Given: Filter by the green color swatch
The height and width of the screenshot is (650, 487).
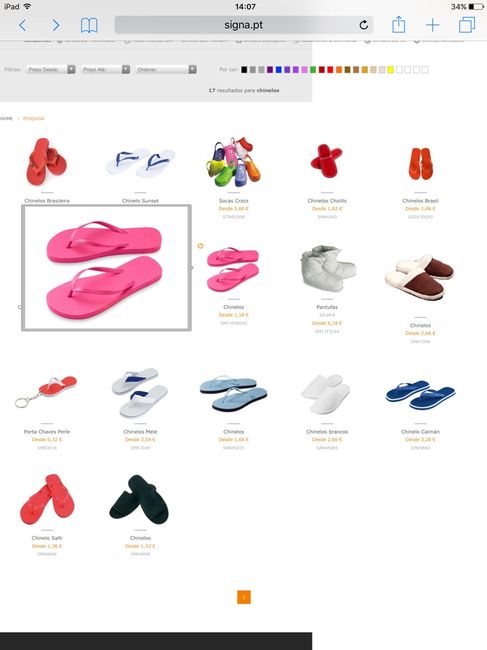Looking at the screenshot, I should 313,70.
